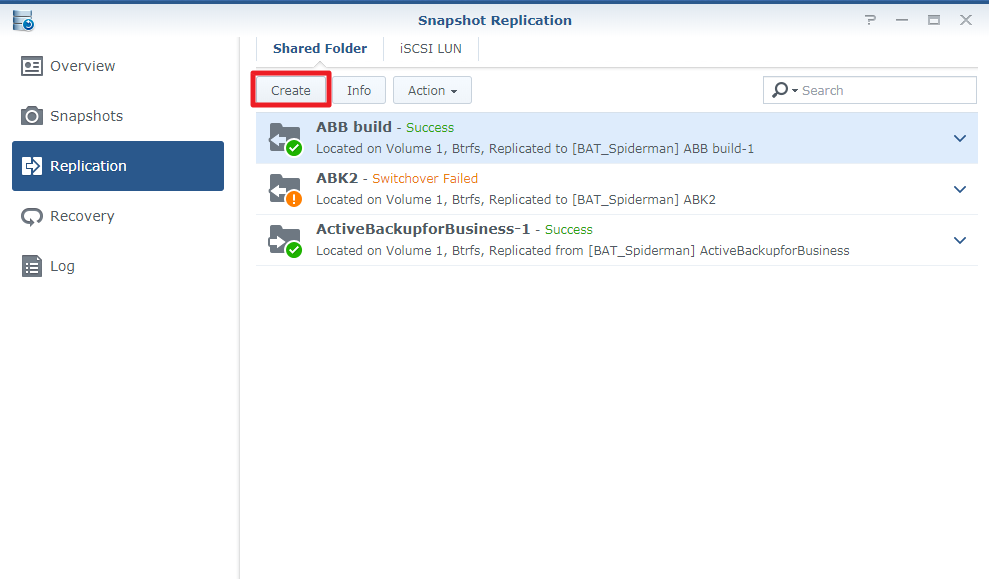Viewport: 989px width, 579px height.
Task: Click the Recovery sidebar icon
Action: tap(32, 216)
